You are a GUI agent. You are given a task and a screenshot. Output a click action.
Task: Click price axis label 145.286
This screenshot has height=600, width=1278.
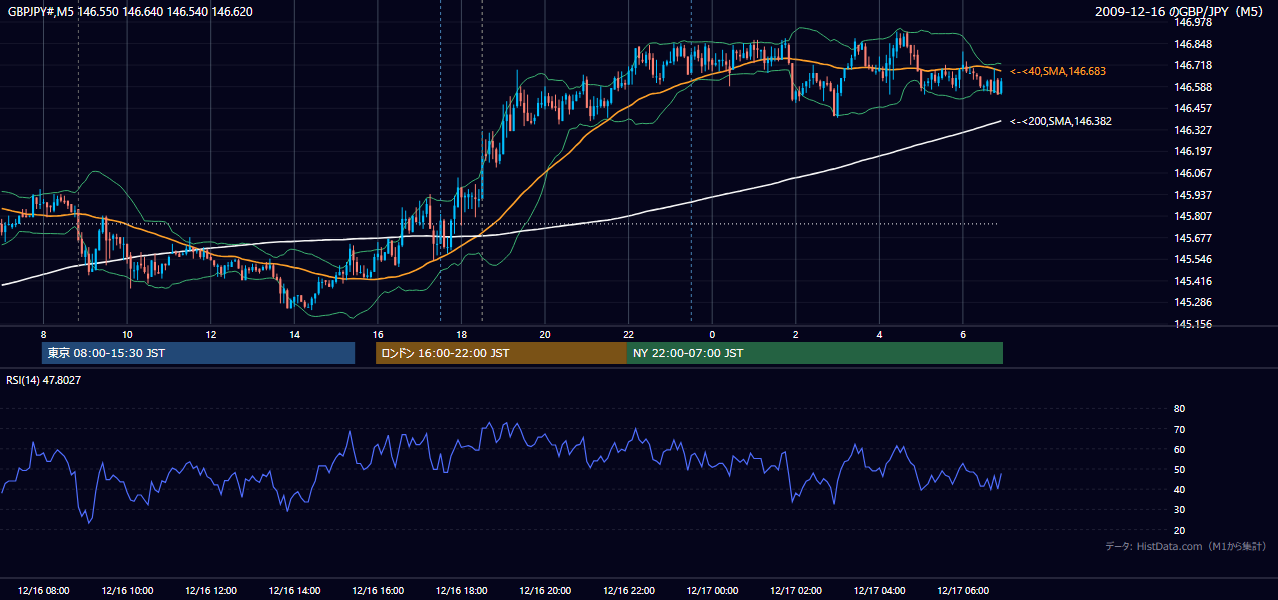tap(1191, 302)
